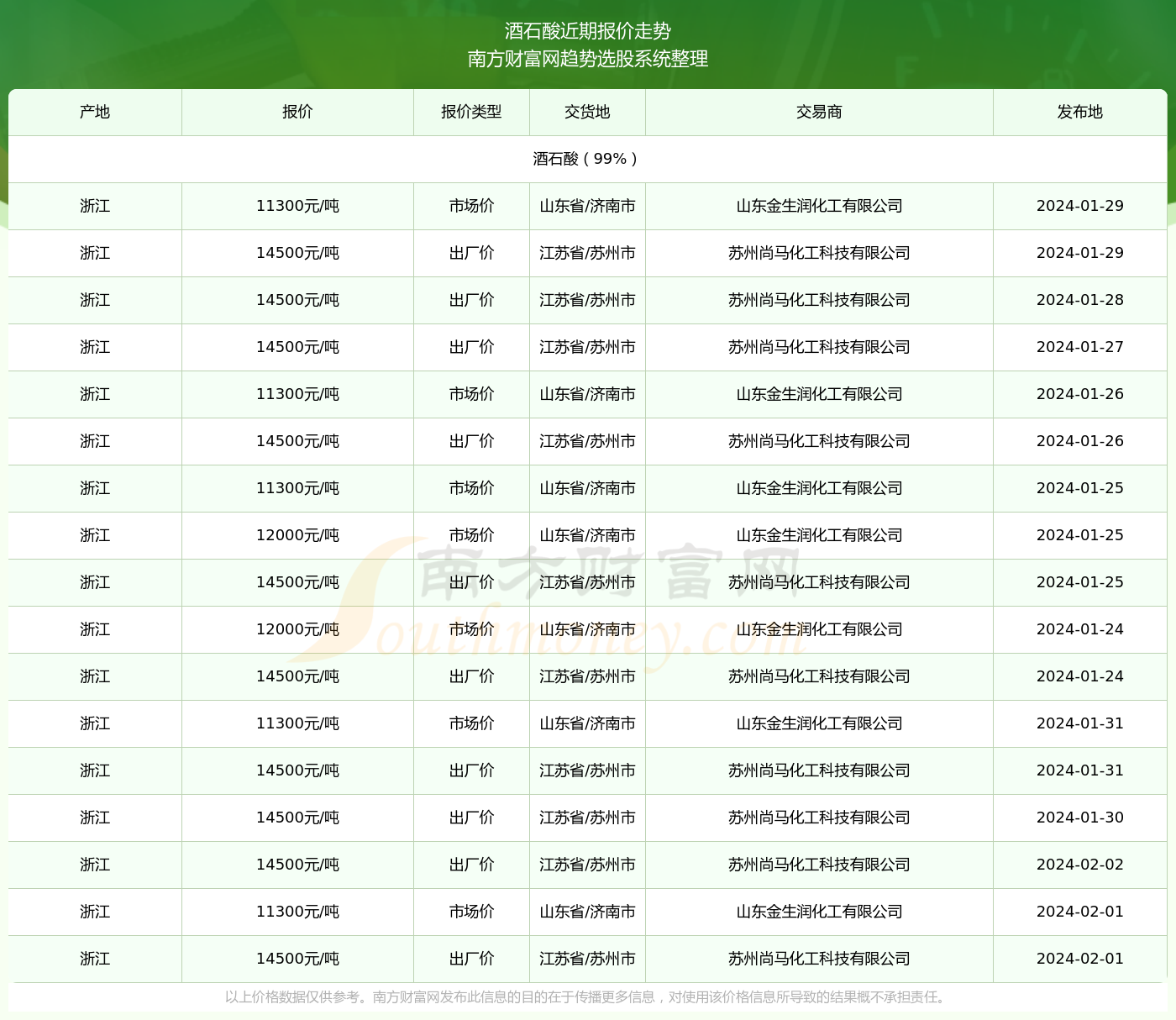Click 14500元/吨 in the 2024-01-28 row
Image resolution: width=1176 pixels, height=1020 pixels.
pyautogui.click(x=297, y=300)
